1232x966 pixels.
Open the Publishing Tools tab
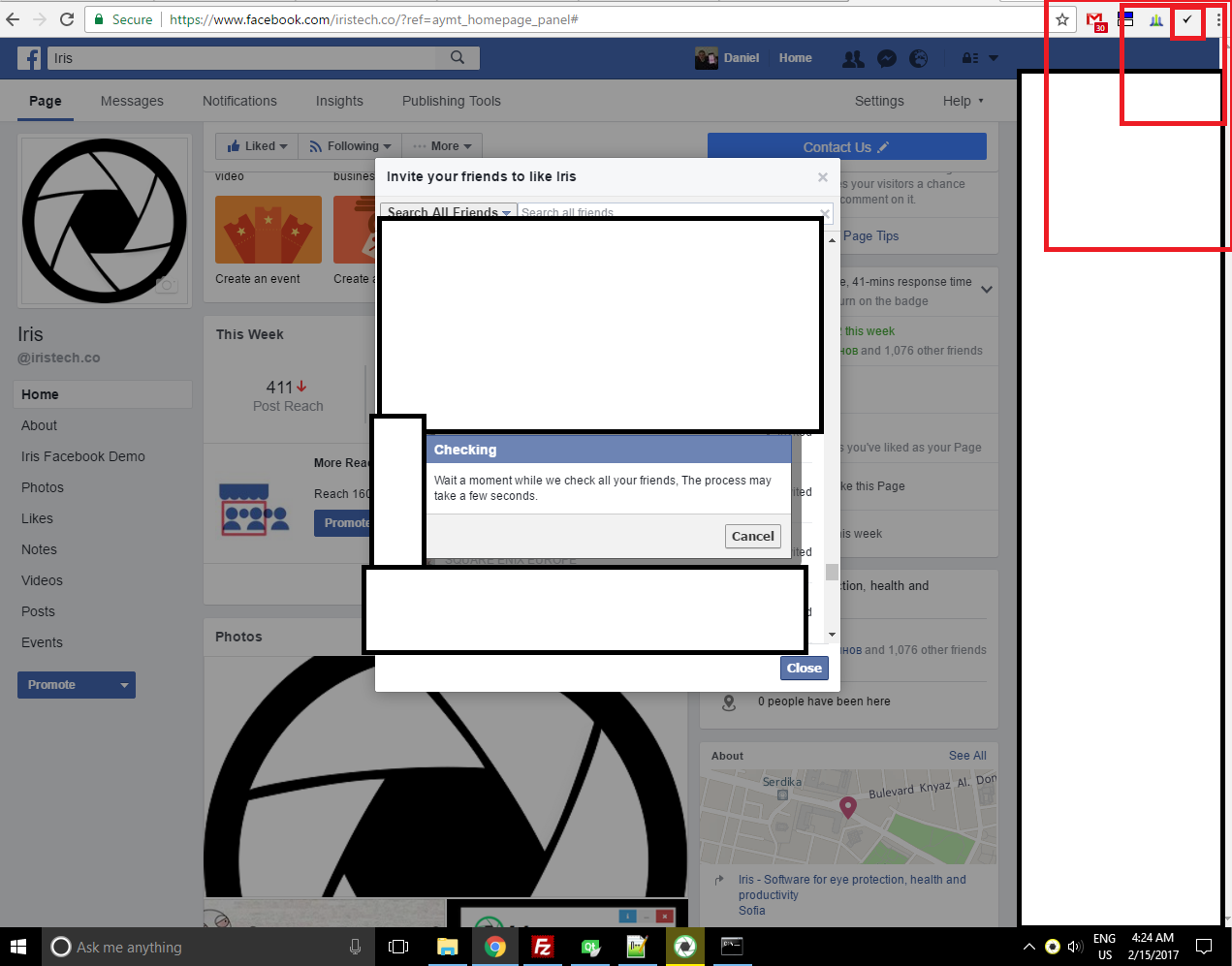pyautogui.click(x=452, y=101)
